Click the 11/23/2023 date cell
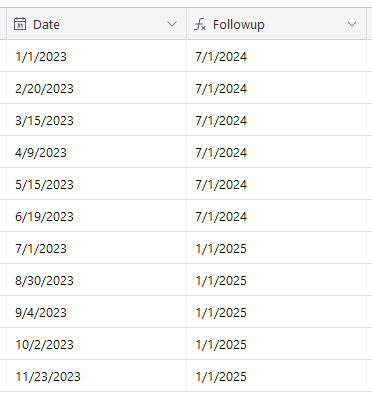The width and height of the screenshot is (372, 399). 96,376
